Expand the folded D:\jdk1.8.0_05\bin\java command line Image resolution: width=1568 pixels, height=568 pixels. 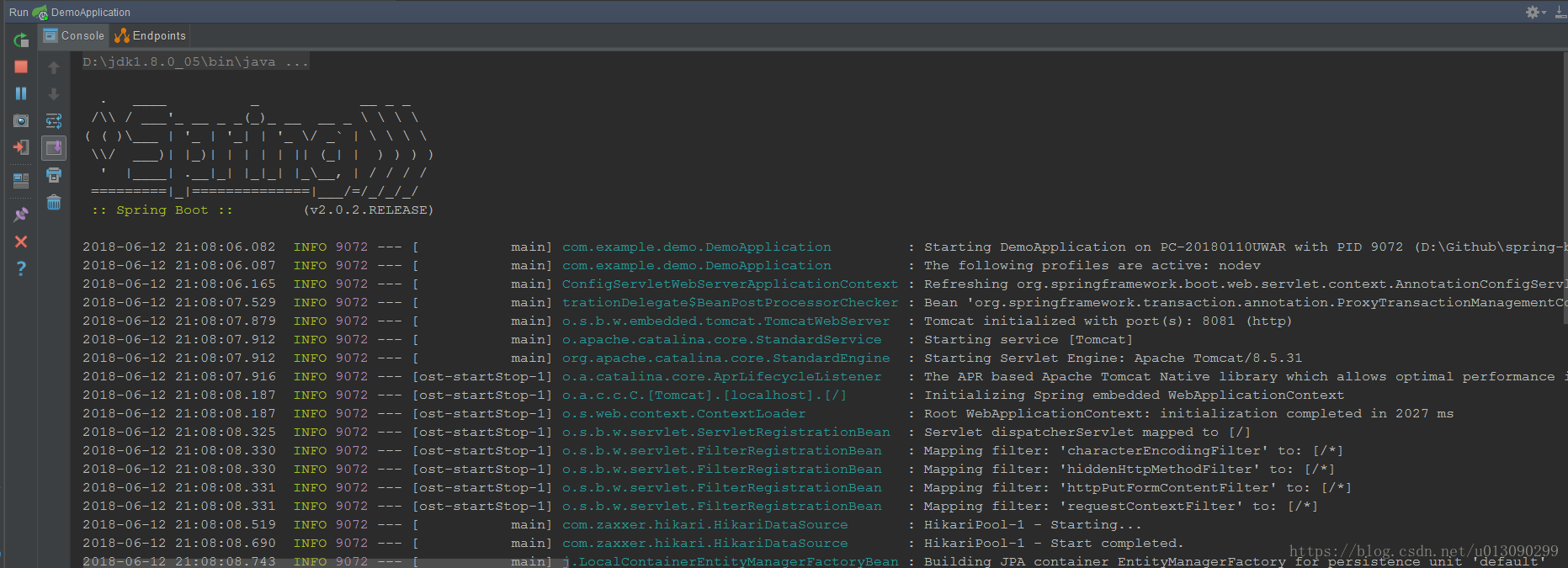(x=195, y=61)
